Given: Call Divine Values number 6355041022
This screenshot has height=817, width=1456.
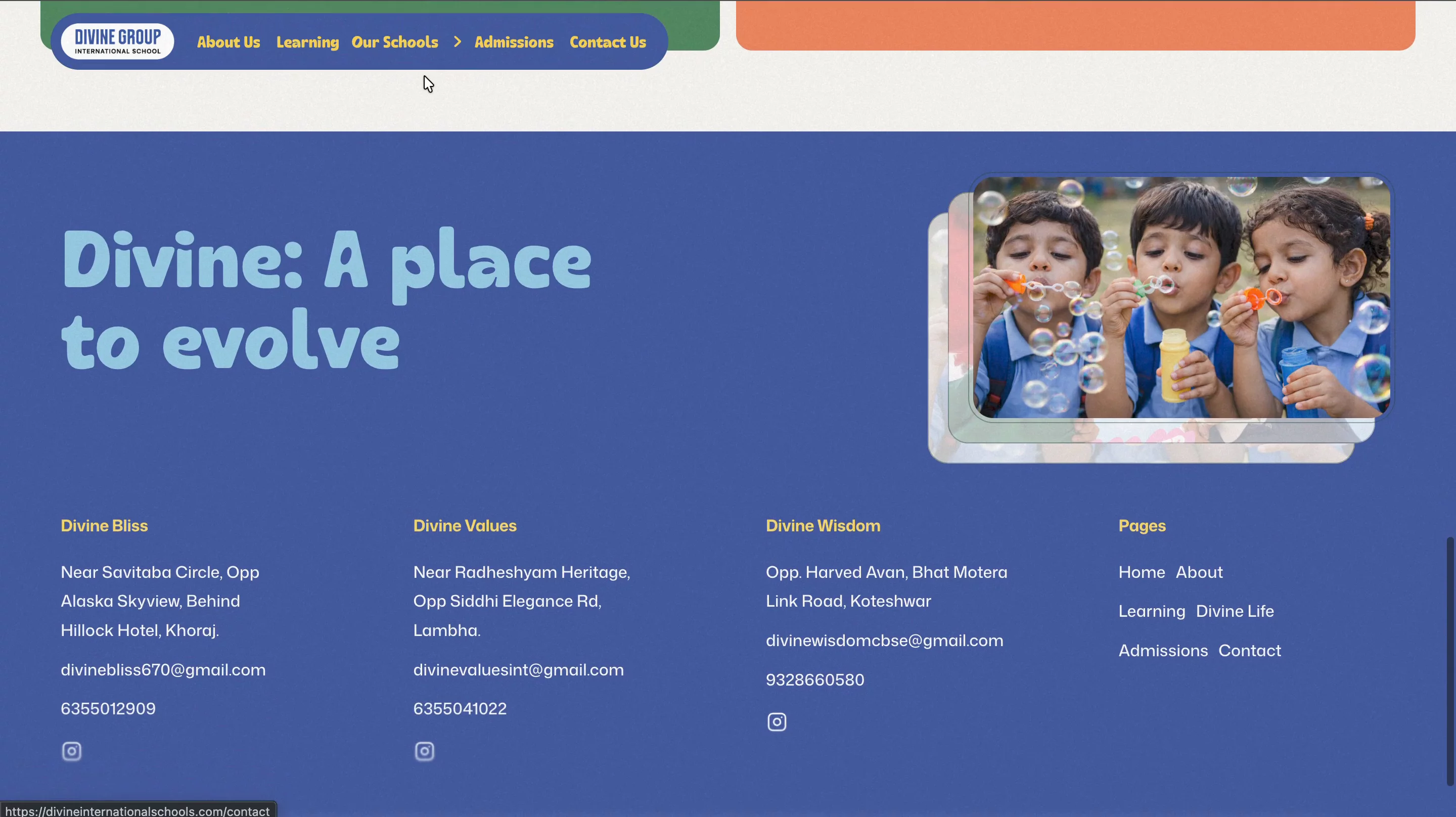Looking at the screenshot, I should [x=460, y=708].
